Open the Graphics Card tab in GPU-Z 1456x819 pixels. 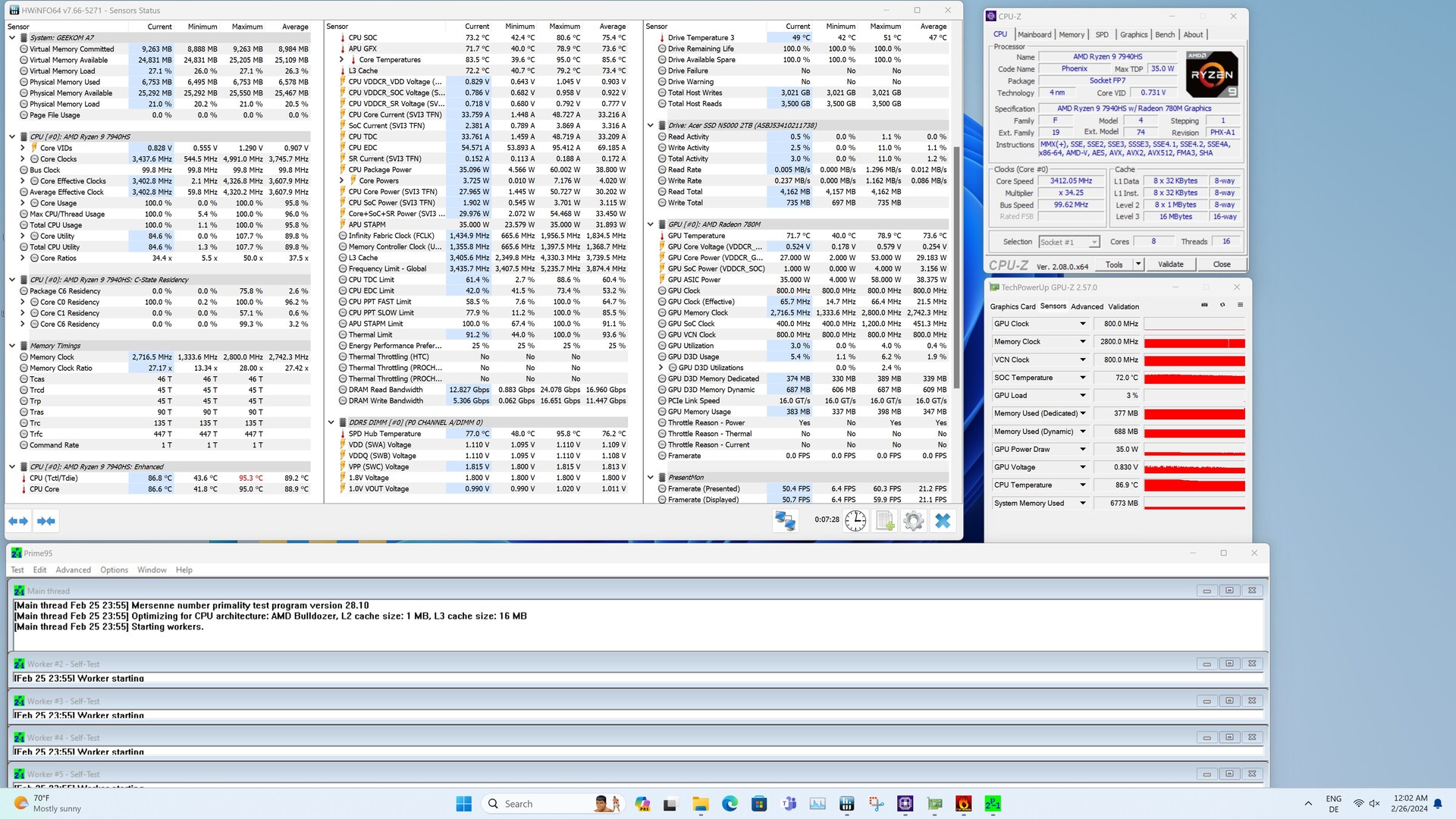click(x=1012, y=306)
